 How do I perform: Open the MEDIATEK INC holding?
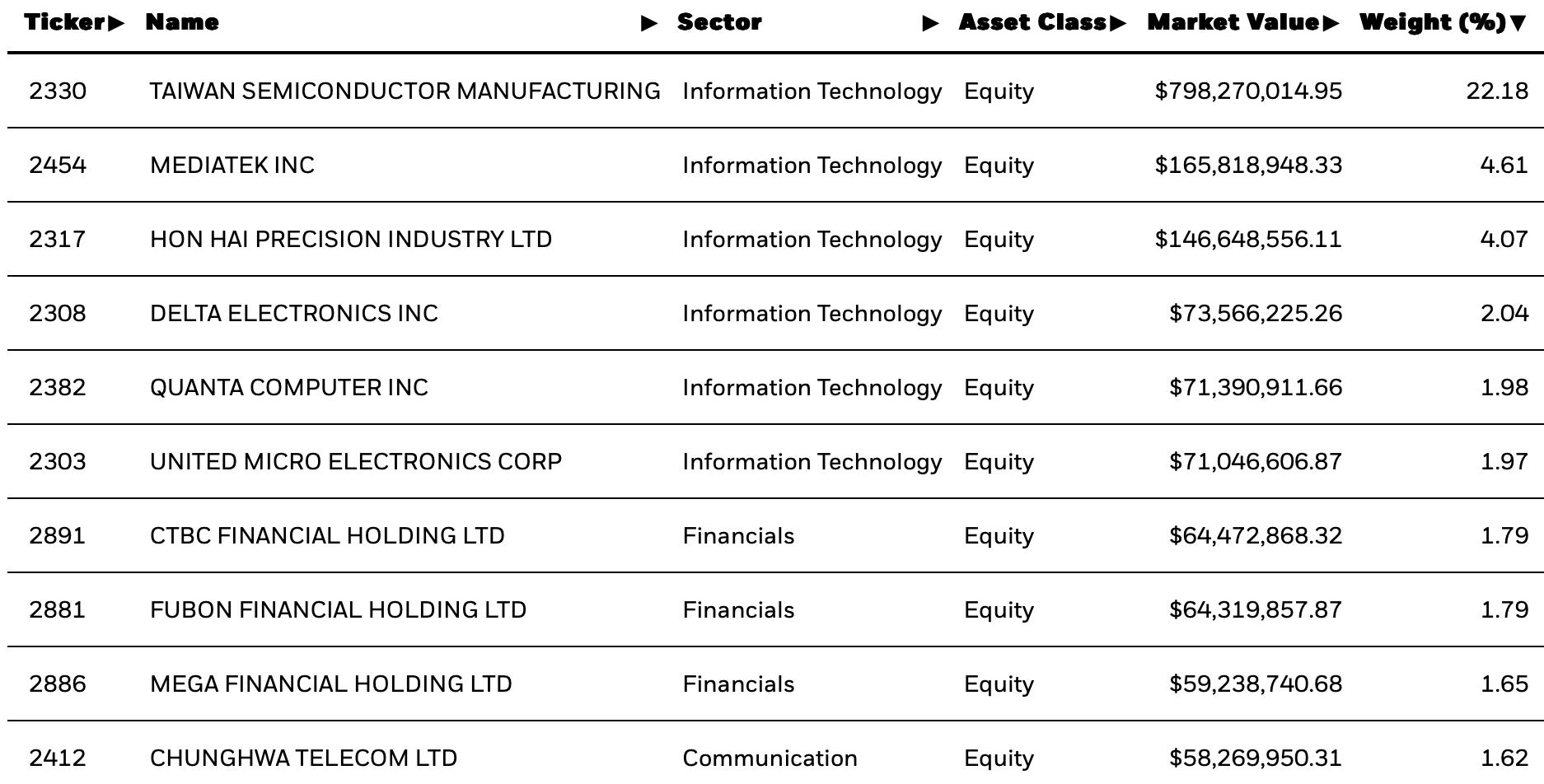point(232,165)
